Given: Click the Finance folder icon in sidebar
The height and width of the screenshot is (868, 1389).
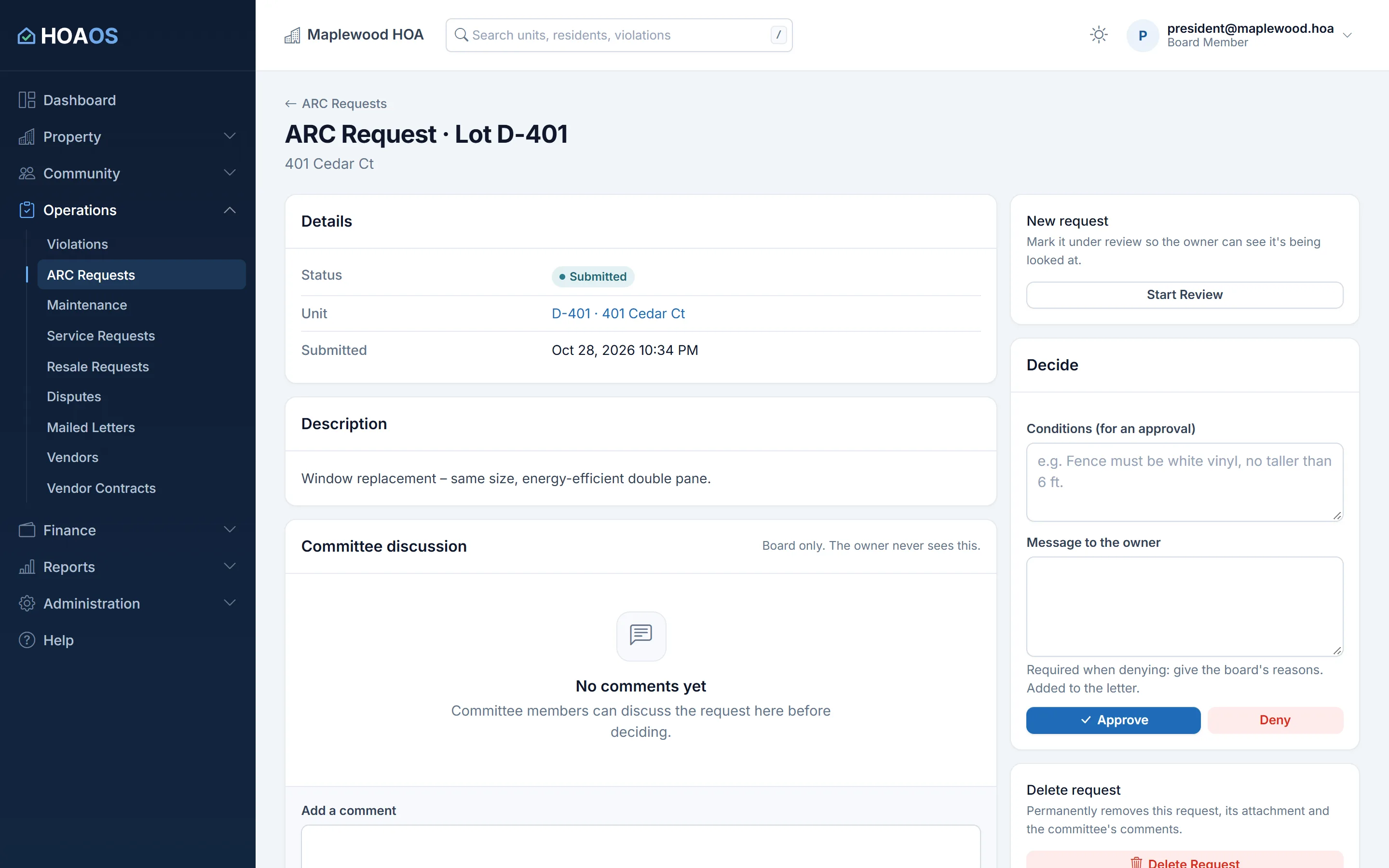Looking at the screenshot, I should (x=27, y=530).
